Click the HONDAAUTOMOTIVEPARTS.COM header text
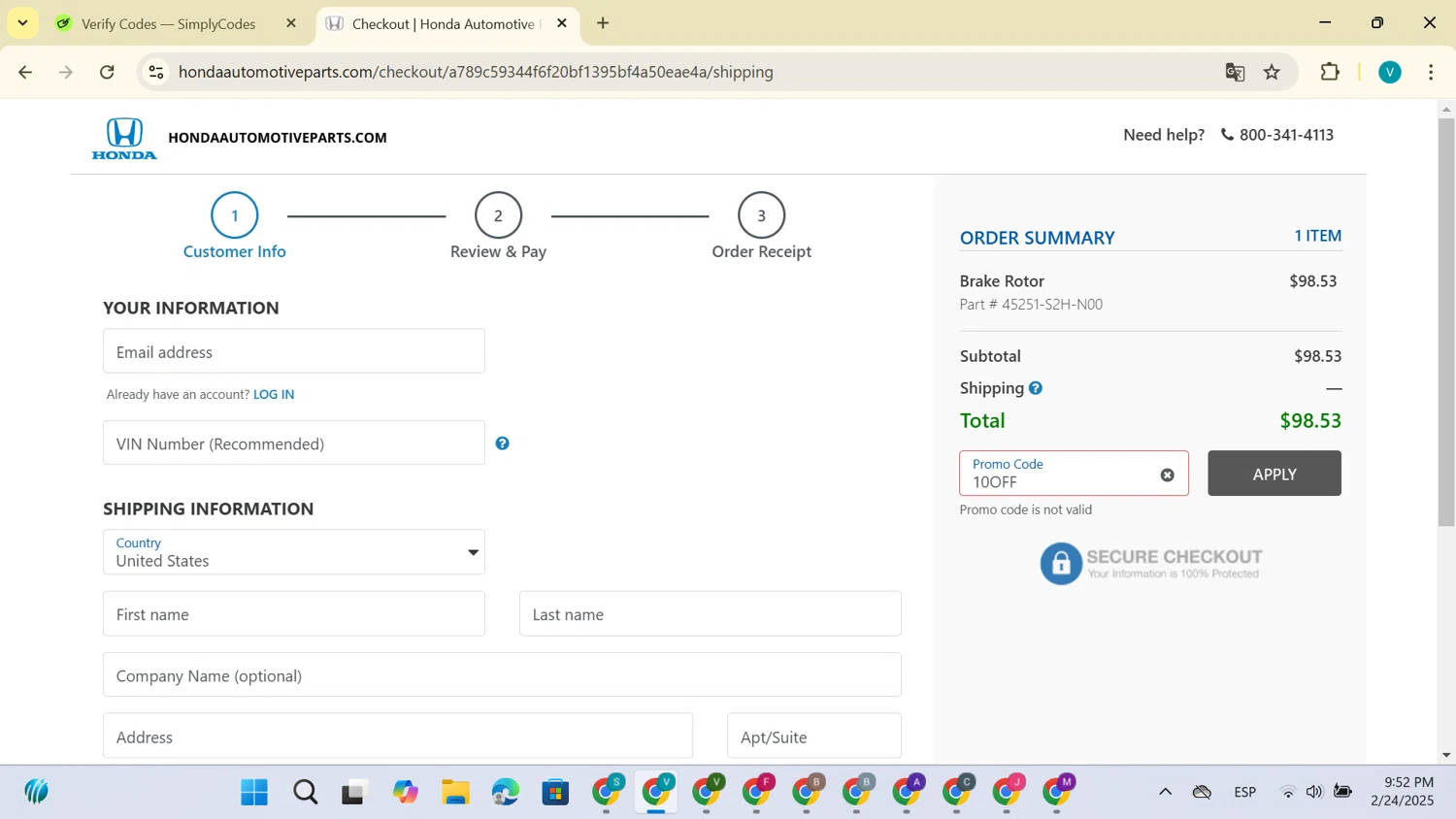The width and height of the screenshot is (1456, 819). 278,138
